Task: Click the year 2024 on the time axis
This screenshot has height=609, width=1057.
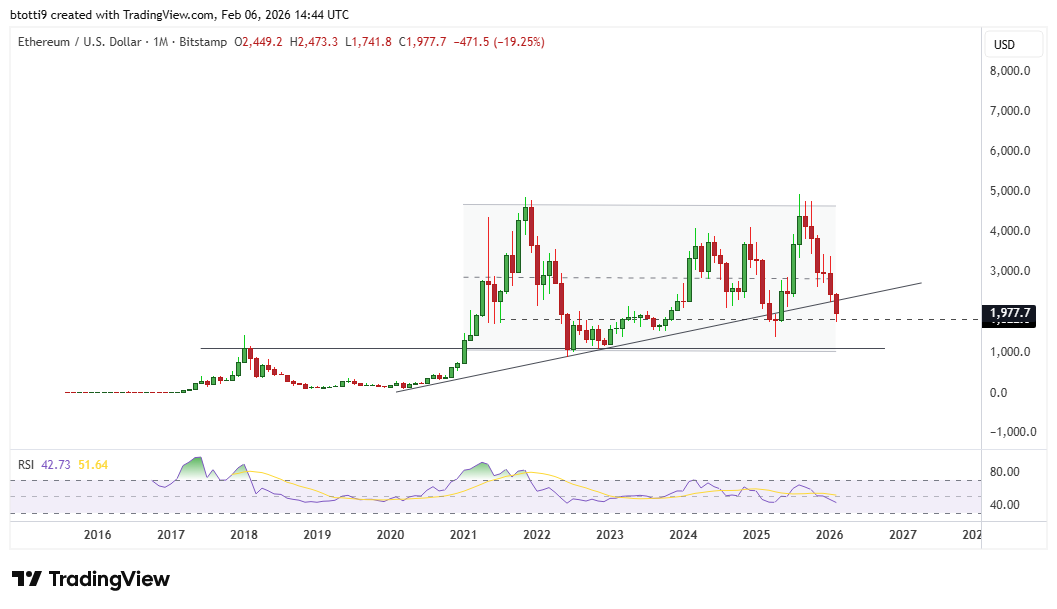Action: [x=683, y=535]
